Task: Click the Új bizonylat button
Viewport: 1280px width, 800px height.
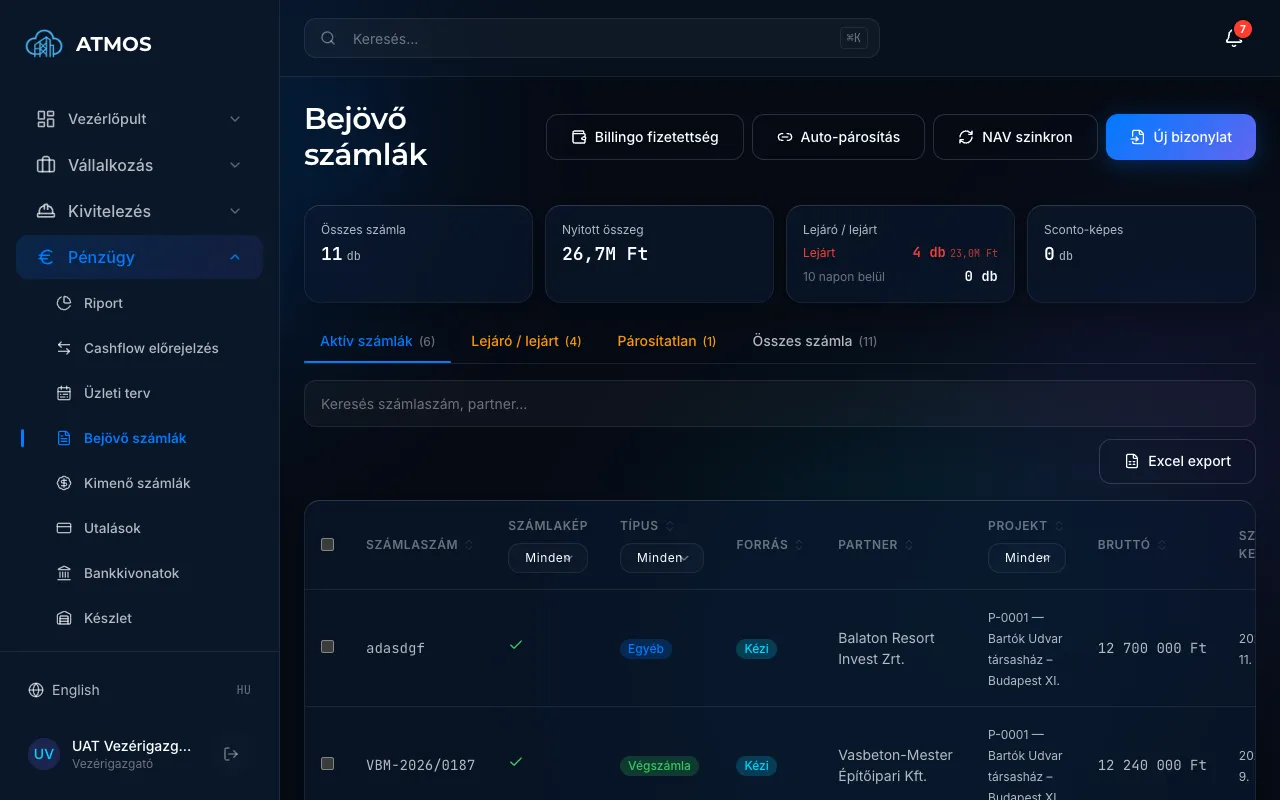Action: [1181, 137]
